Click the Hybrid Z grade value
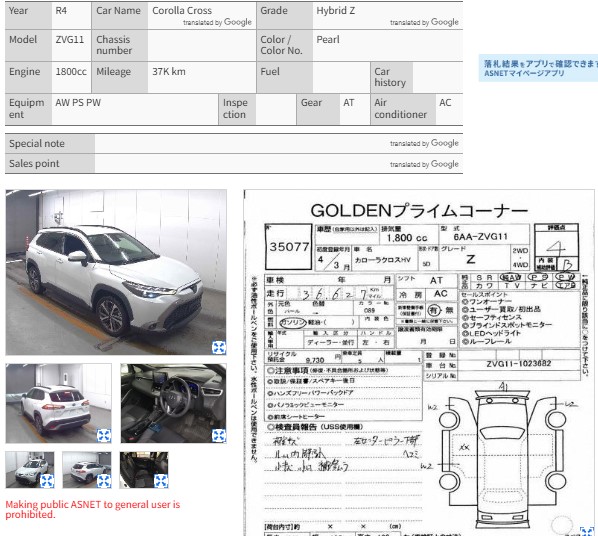Screen dimensions: 598x536 [336, 11]
